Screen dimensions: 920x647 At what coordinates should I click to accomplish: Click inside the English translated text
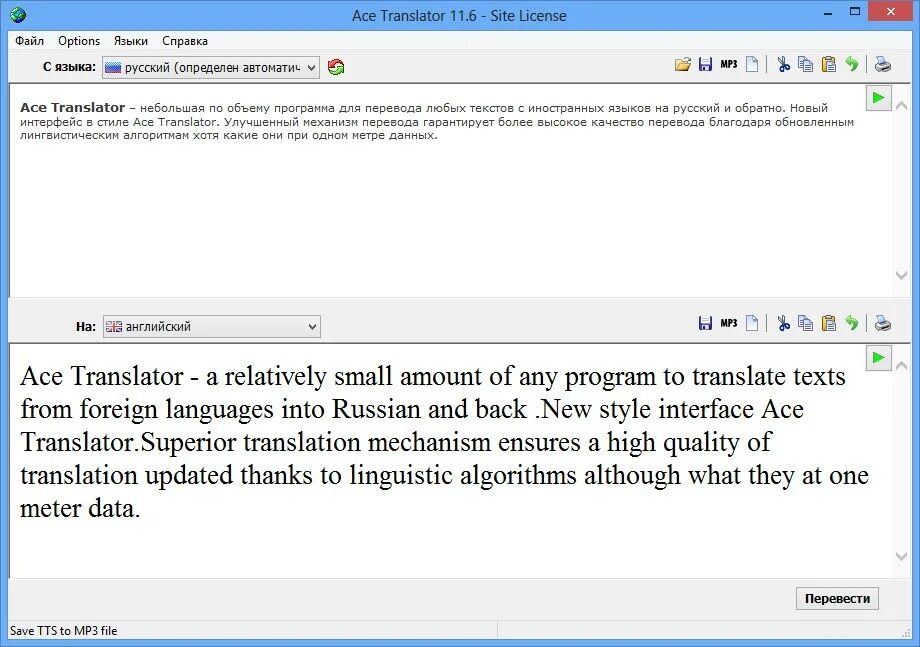pyautogui.click(x=444, y=442)
